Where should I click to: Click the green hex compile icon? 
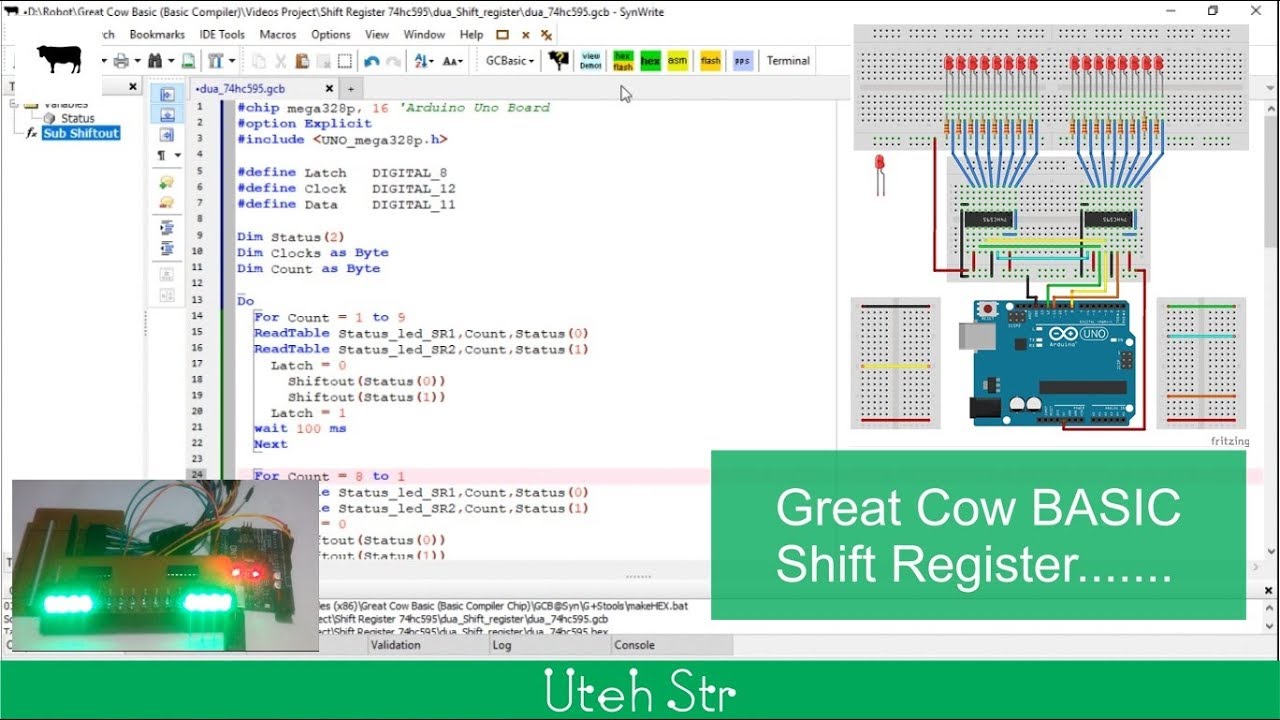coord(650,61)
